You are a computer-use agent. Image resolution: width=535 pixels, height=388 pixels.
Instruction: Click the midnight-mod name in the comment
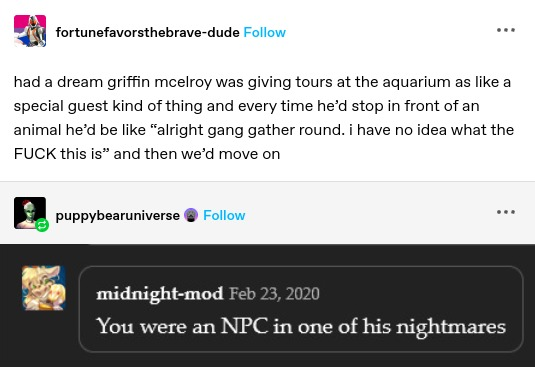coord(160,294)
